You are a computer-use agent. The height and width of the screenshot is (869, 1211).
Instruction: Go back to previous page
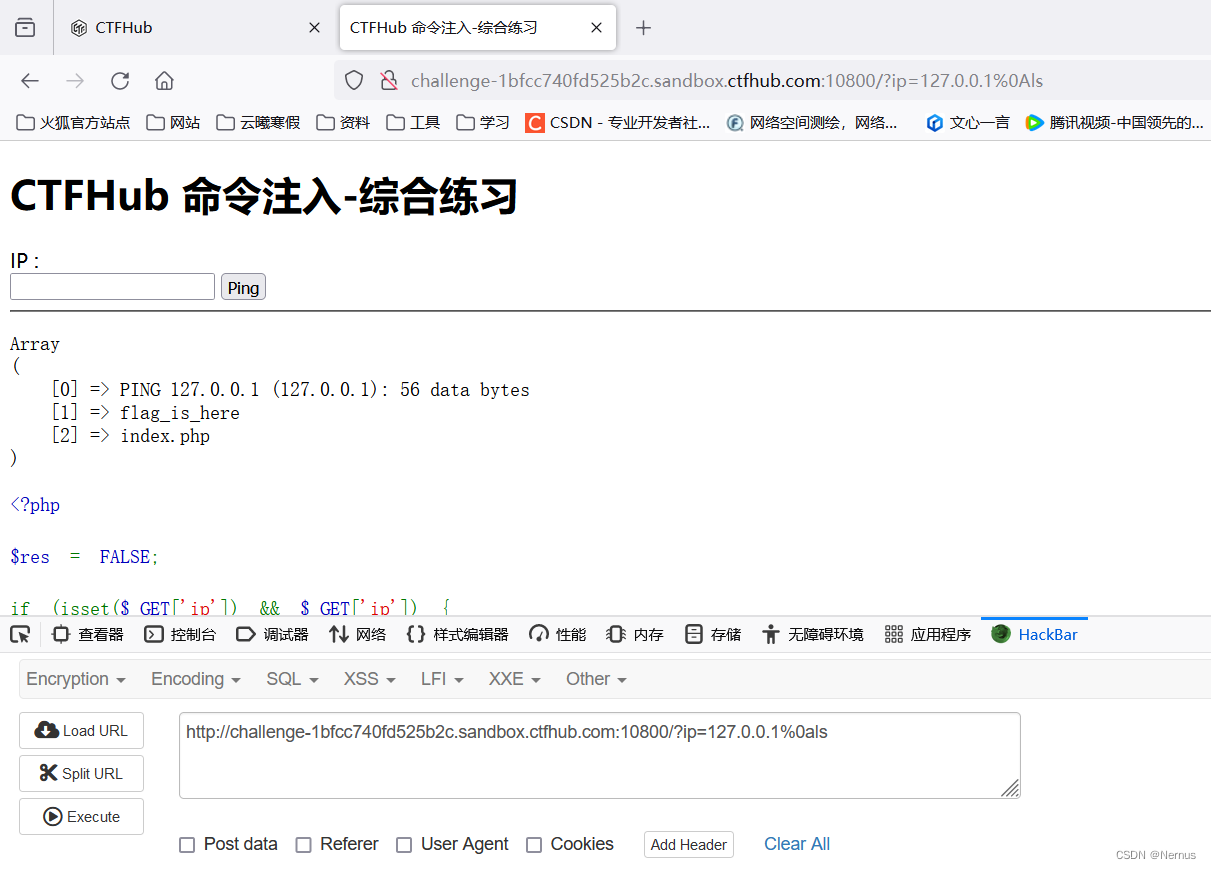point(30,81)
